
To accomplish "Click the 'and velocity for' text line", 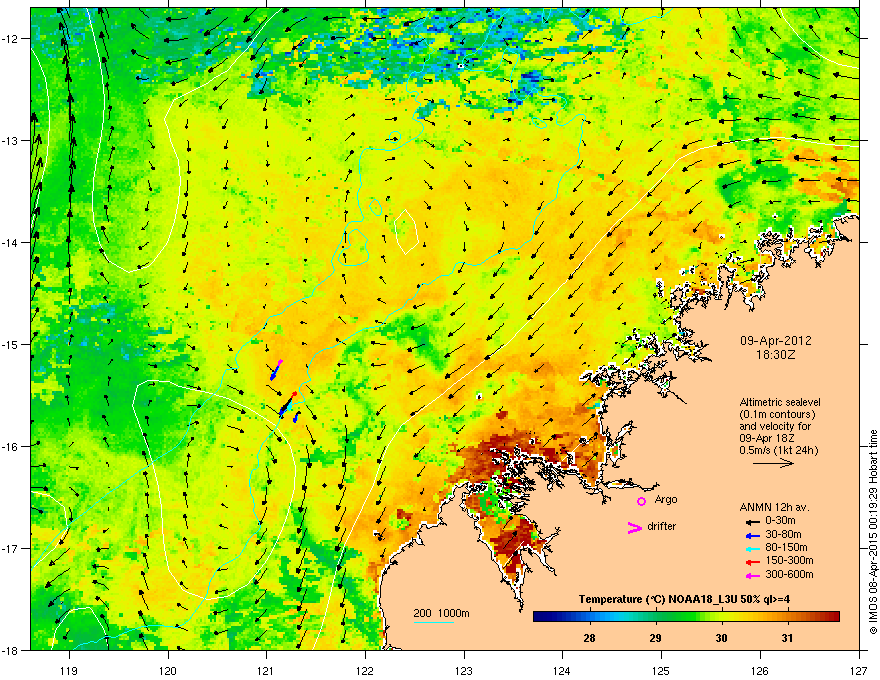I will coord(774,426).
